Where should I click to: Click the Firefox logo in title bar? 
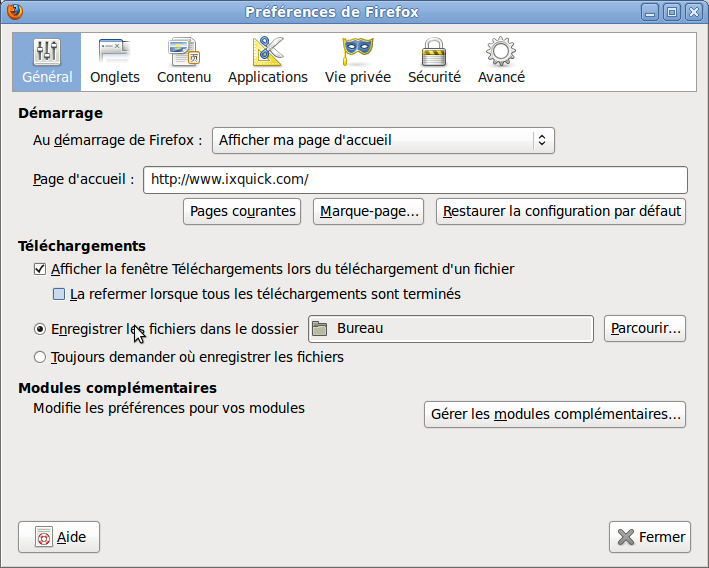pos(14,11)
